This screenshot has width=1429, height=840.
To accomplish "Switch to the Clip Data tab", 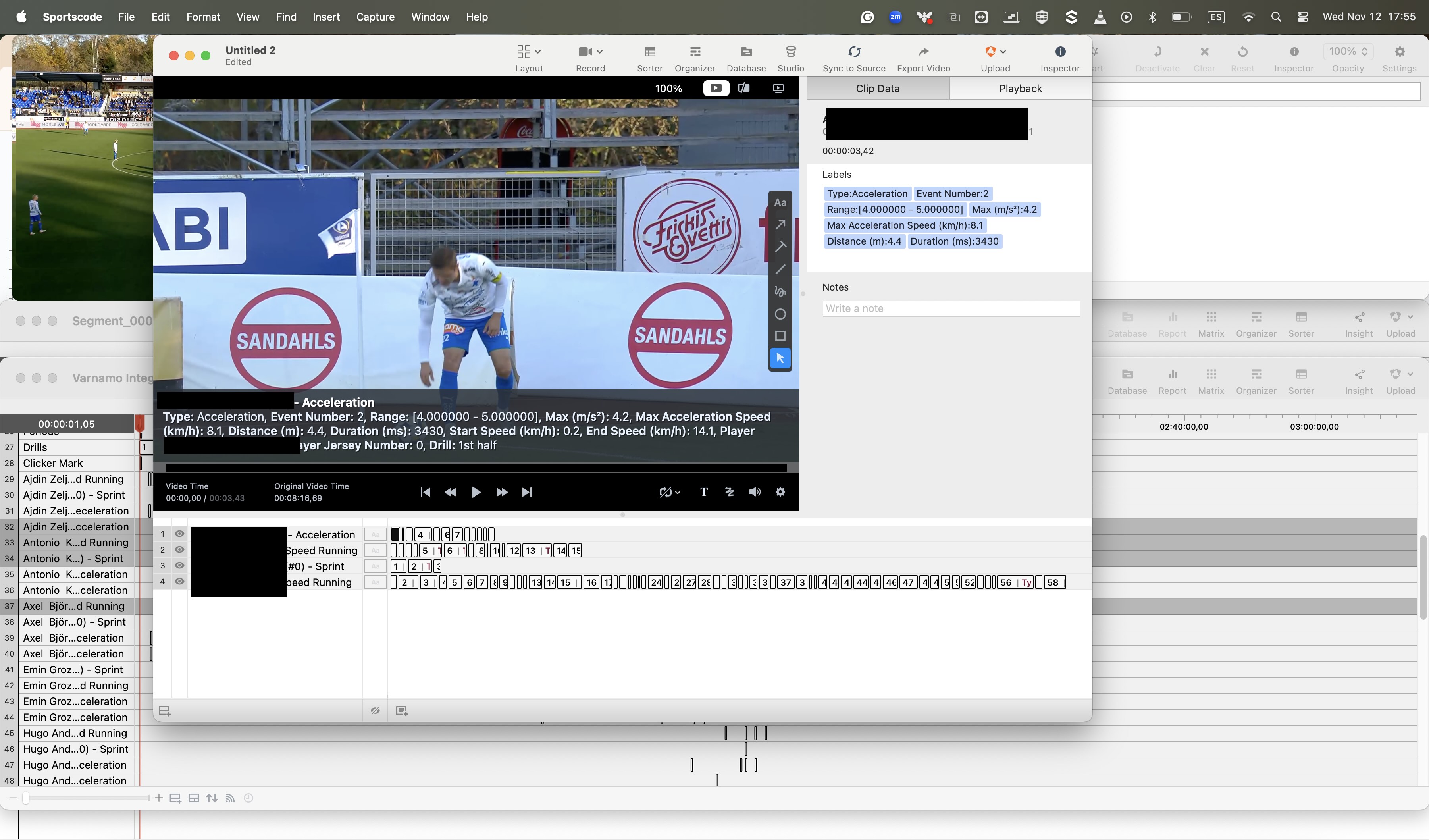I will pyautogui.click(x=877, y=88).
